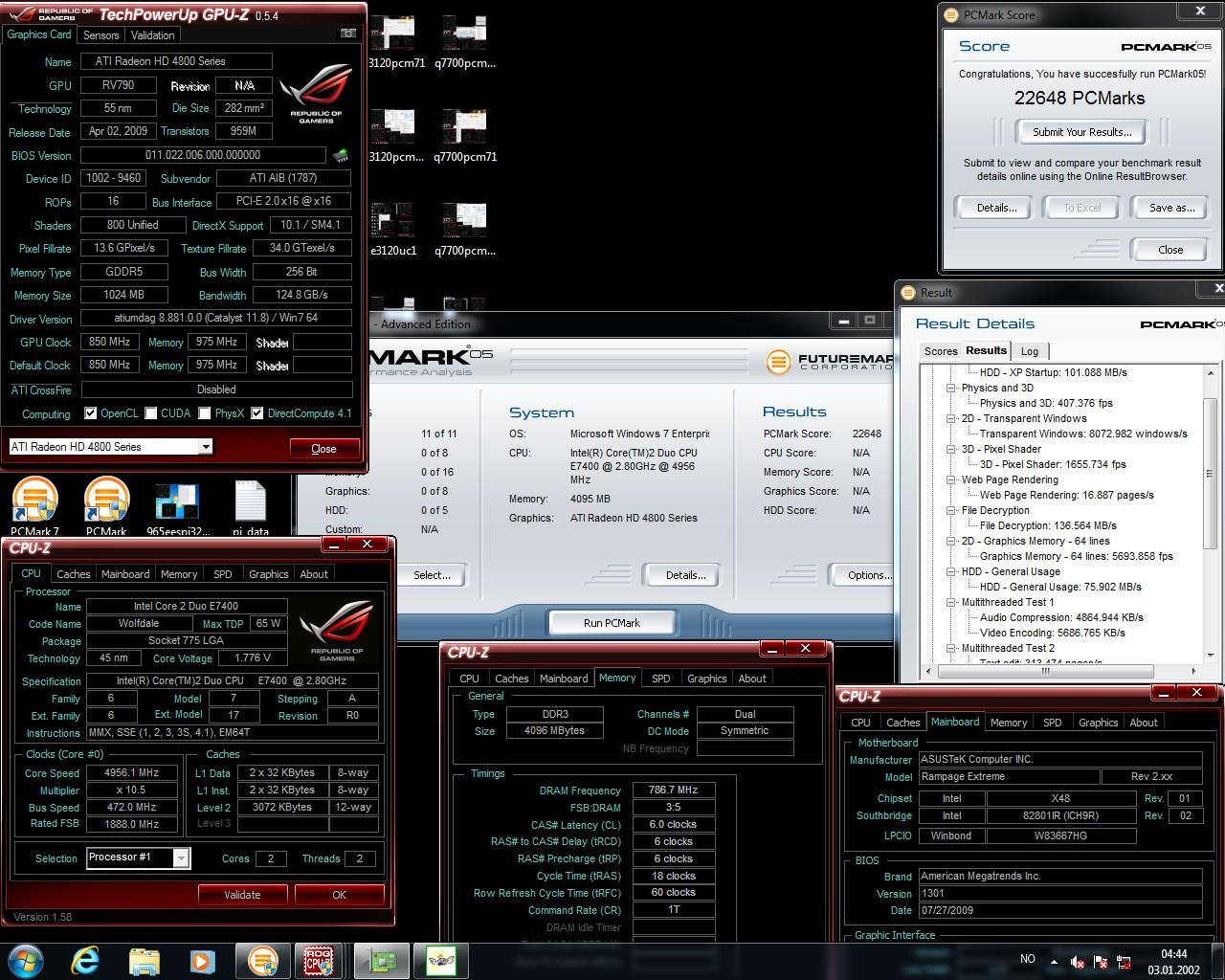Click the Run PCMark button

point(612,622)
